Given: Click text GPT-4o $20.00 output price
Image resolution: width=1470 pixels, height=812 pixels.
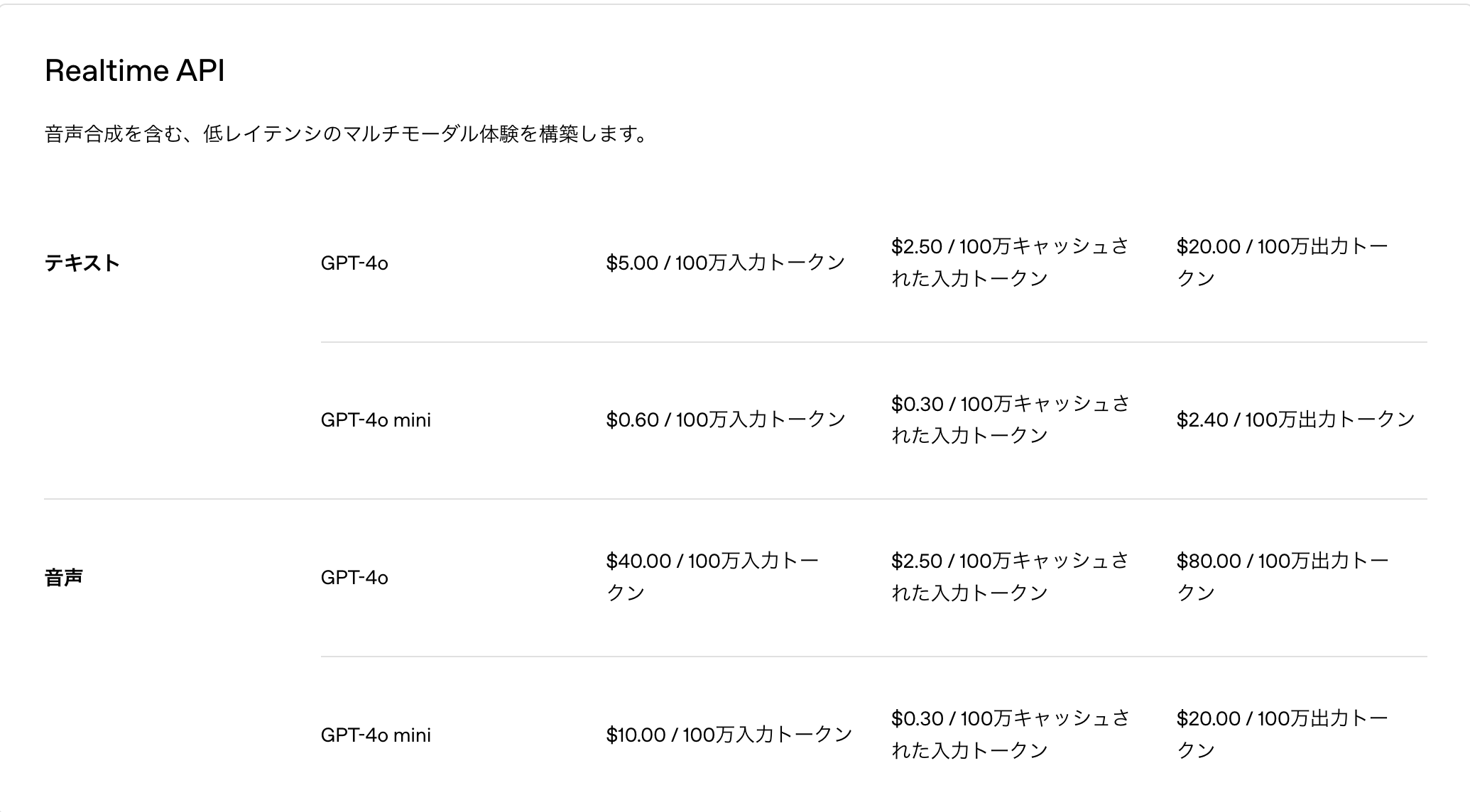Looking at the screenshot, I should coord(1283,262).
